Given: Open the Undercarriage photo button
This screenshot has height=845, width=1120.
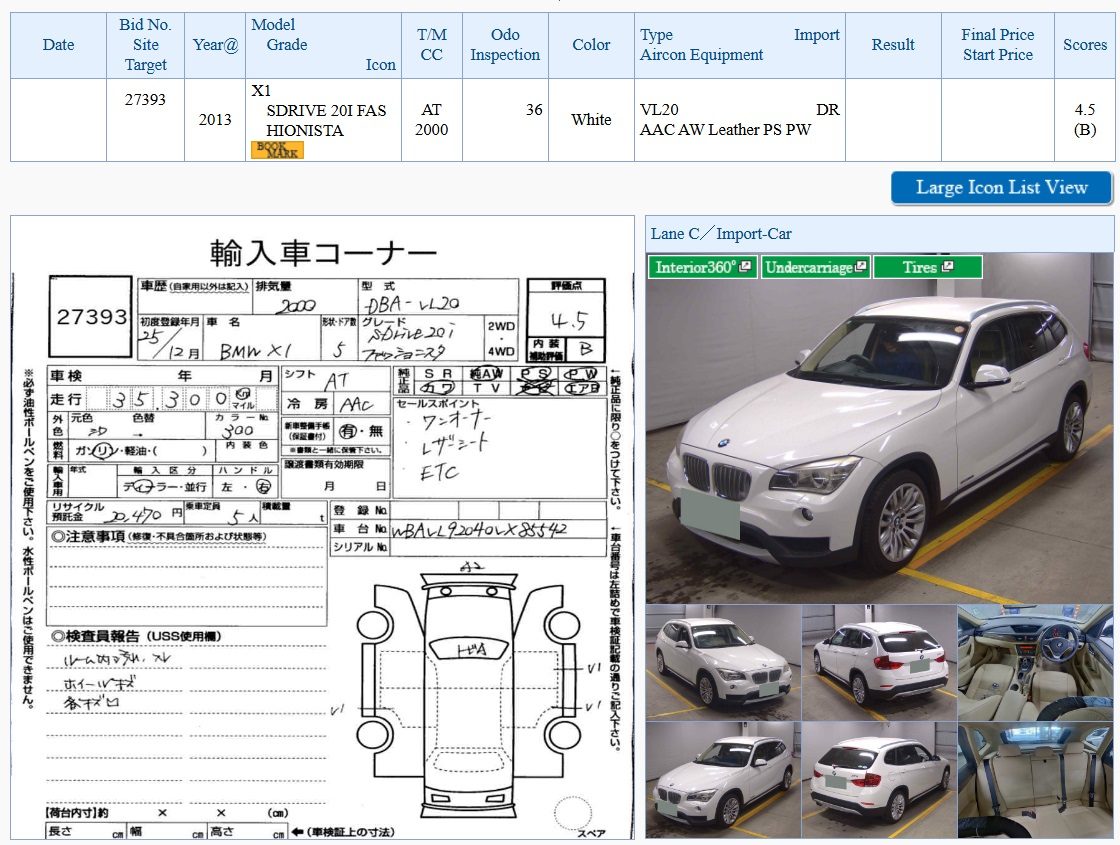Looking at the screenshot, I should (x=815, y=267).
